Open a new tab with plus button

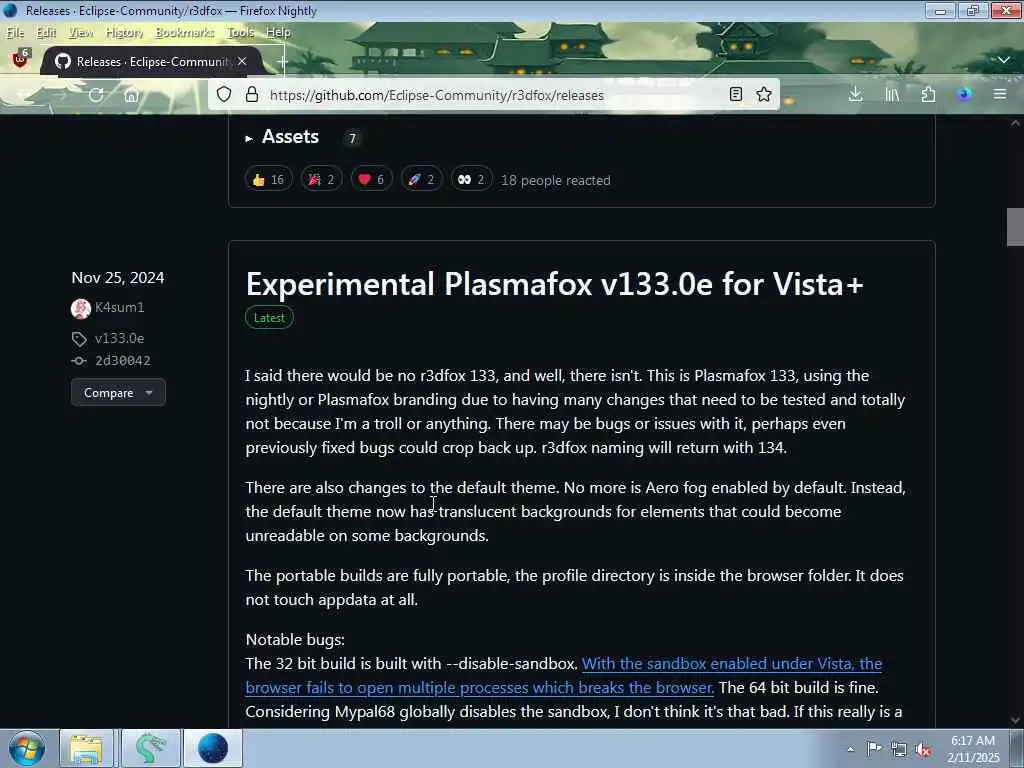click(281, 61)
